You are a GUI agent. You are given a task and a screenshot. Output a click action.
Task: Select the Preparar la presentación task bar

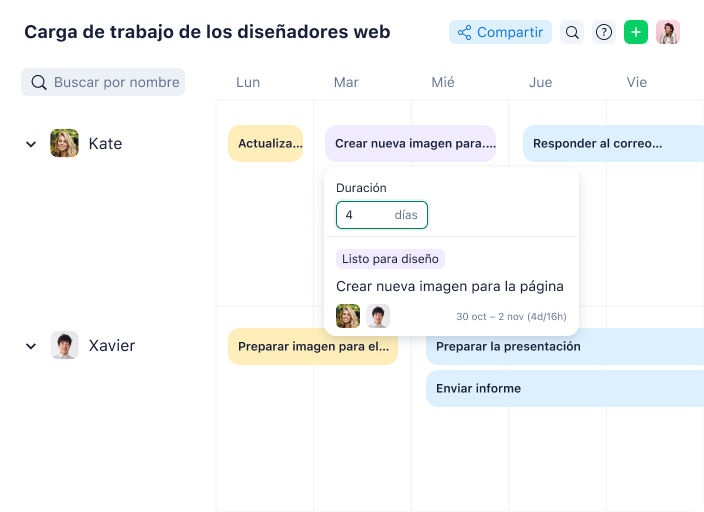click(x=565, y=346)
